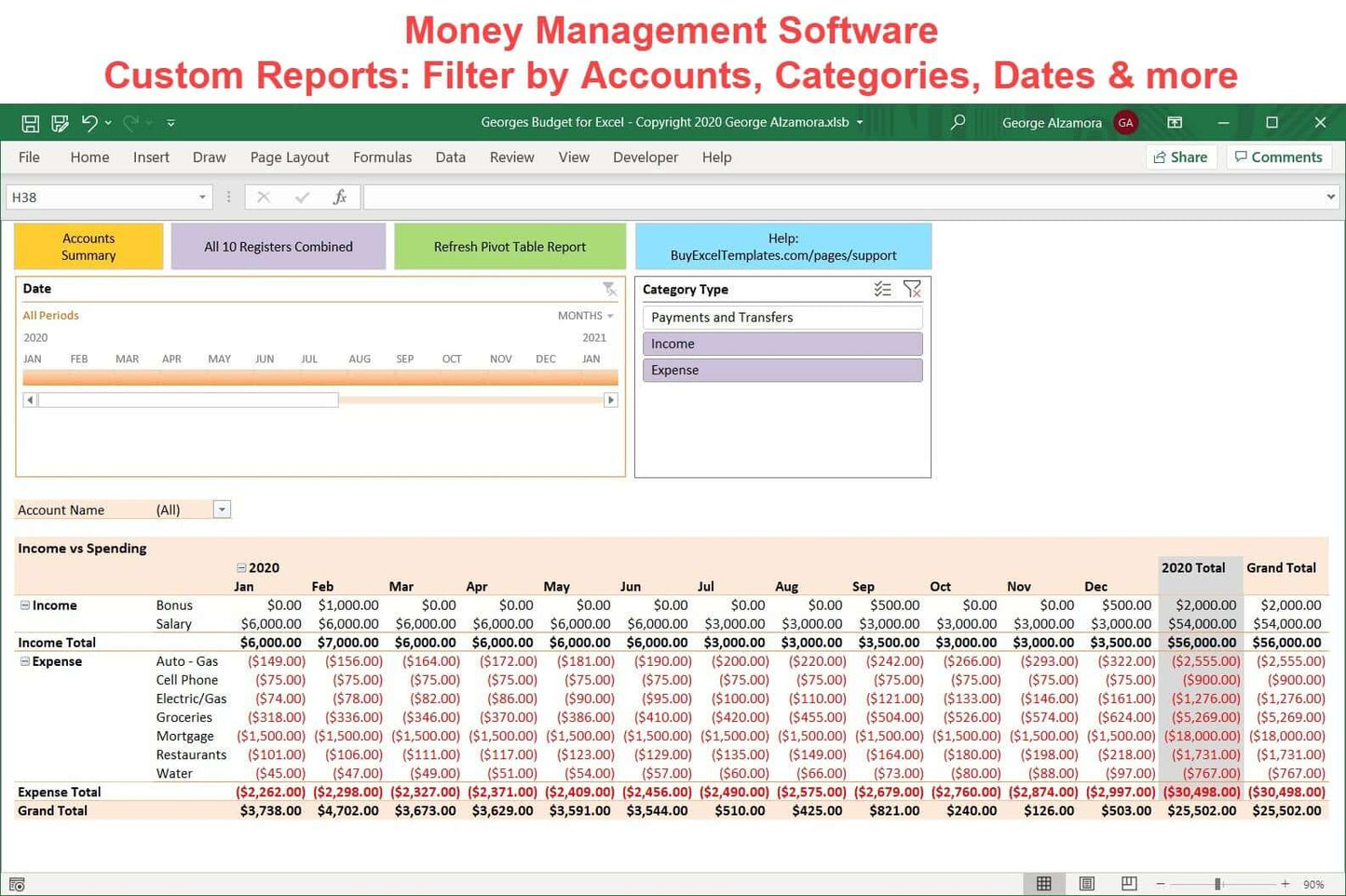
Task: Click the Insert Function fx icon
Action: tap(340, 197)
